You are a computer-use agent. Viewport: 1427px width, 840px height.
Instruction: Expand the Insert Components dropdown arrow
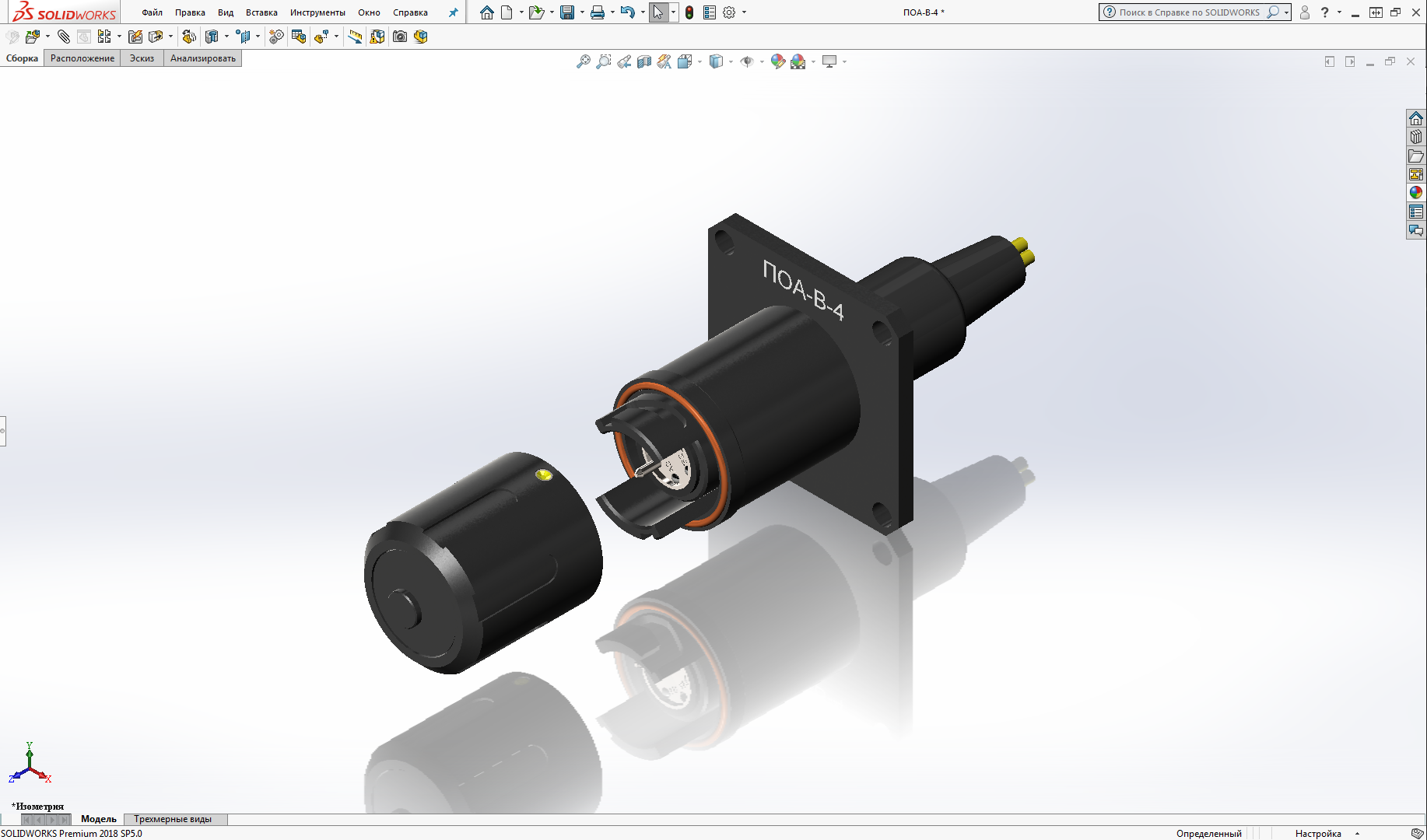coord(47,37)
